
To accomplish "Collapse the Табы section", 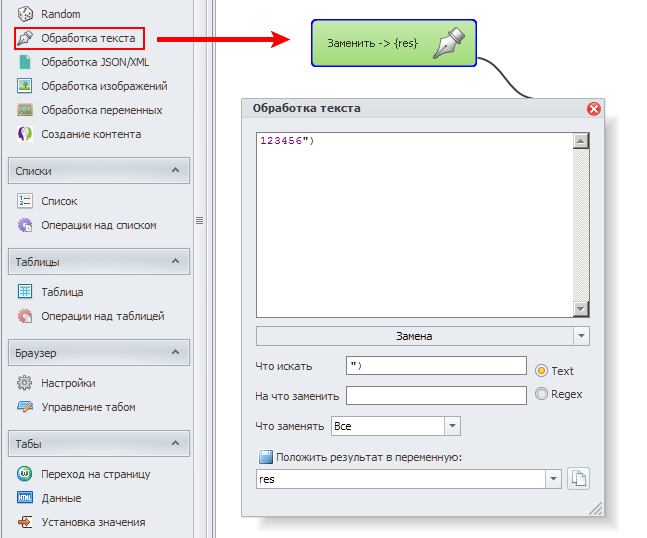I will [x=175, y=443].
